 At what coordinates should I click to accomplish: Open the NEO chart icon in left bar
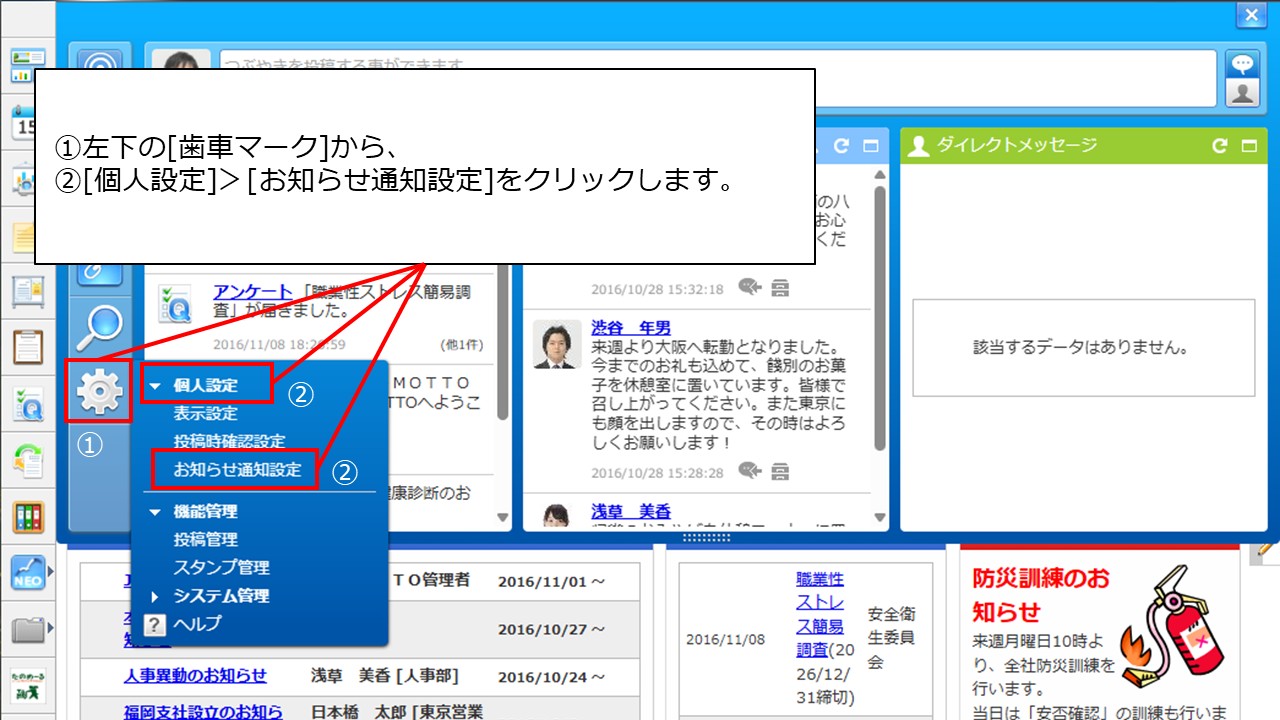28,573
